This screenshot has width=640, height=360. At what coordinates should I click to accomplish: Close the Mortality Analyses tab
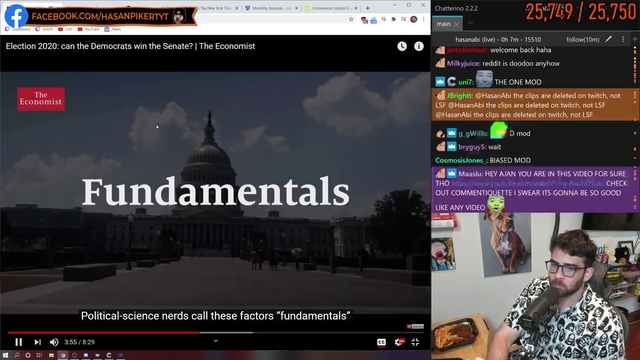click(296, 8)
